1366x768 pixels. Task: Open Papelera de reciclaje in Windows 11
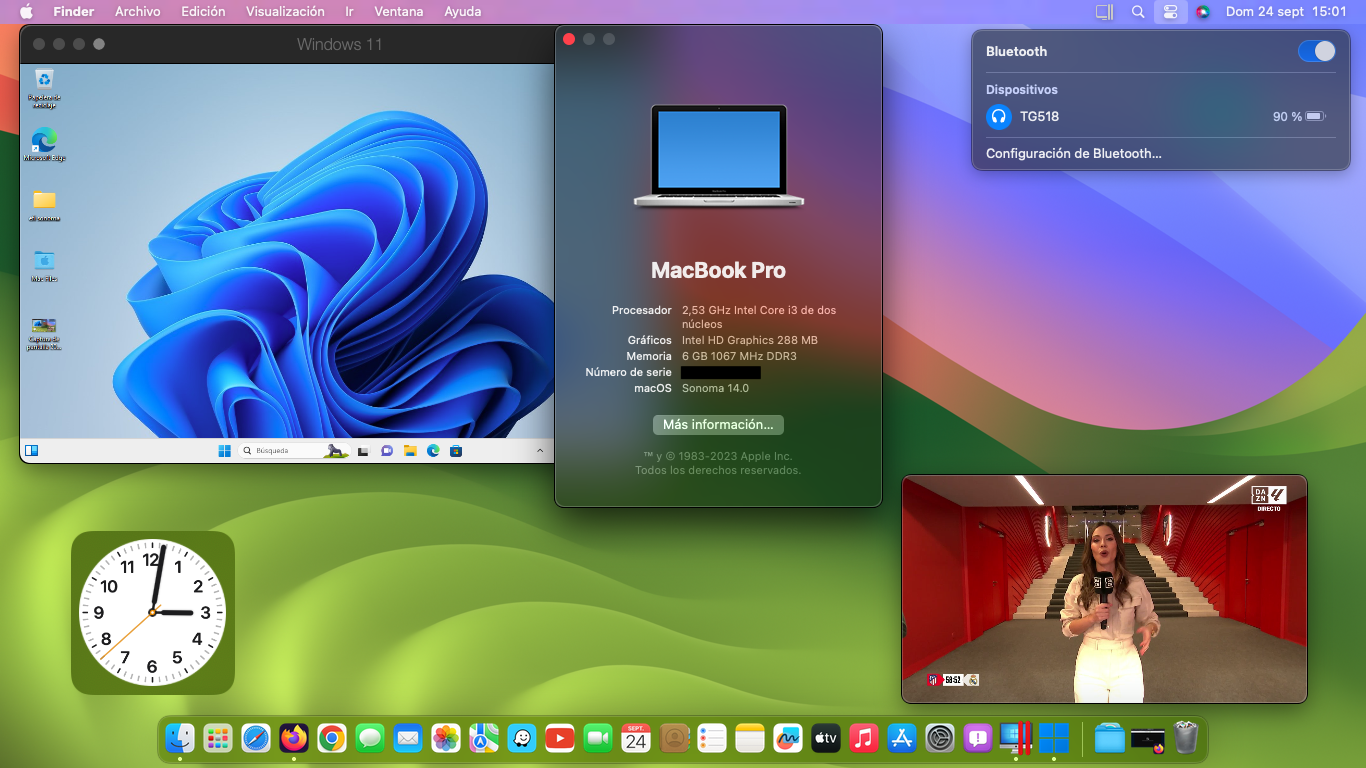(44, 88)
